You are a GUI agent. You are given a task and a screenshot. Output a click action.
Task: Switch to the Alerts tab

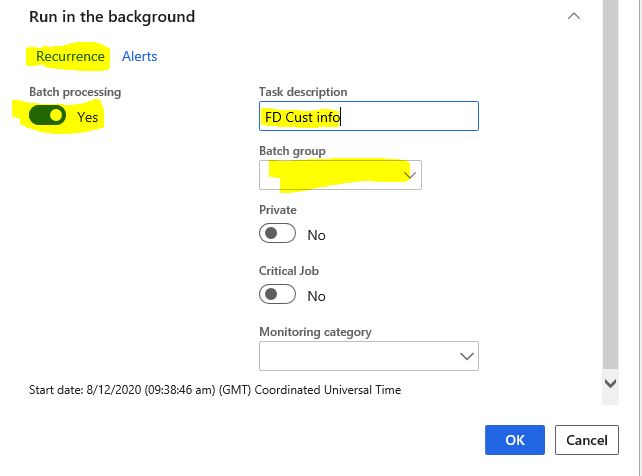pyautogui.click(x=139, y=56)
